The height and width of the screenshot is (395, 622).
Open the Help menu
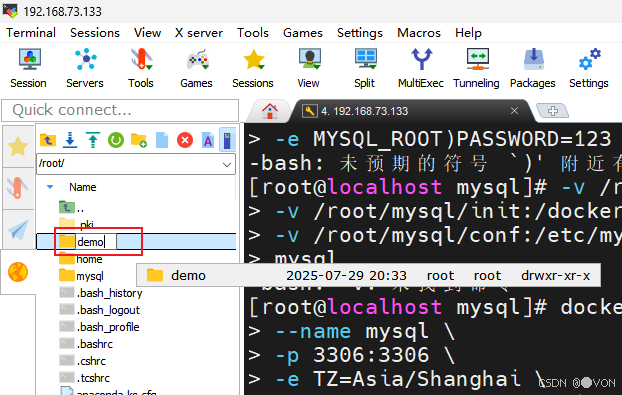(x=468, y=33)
